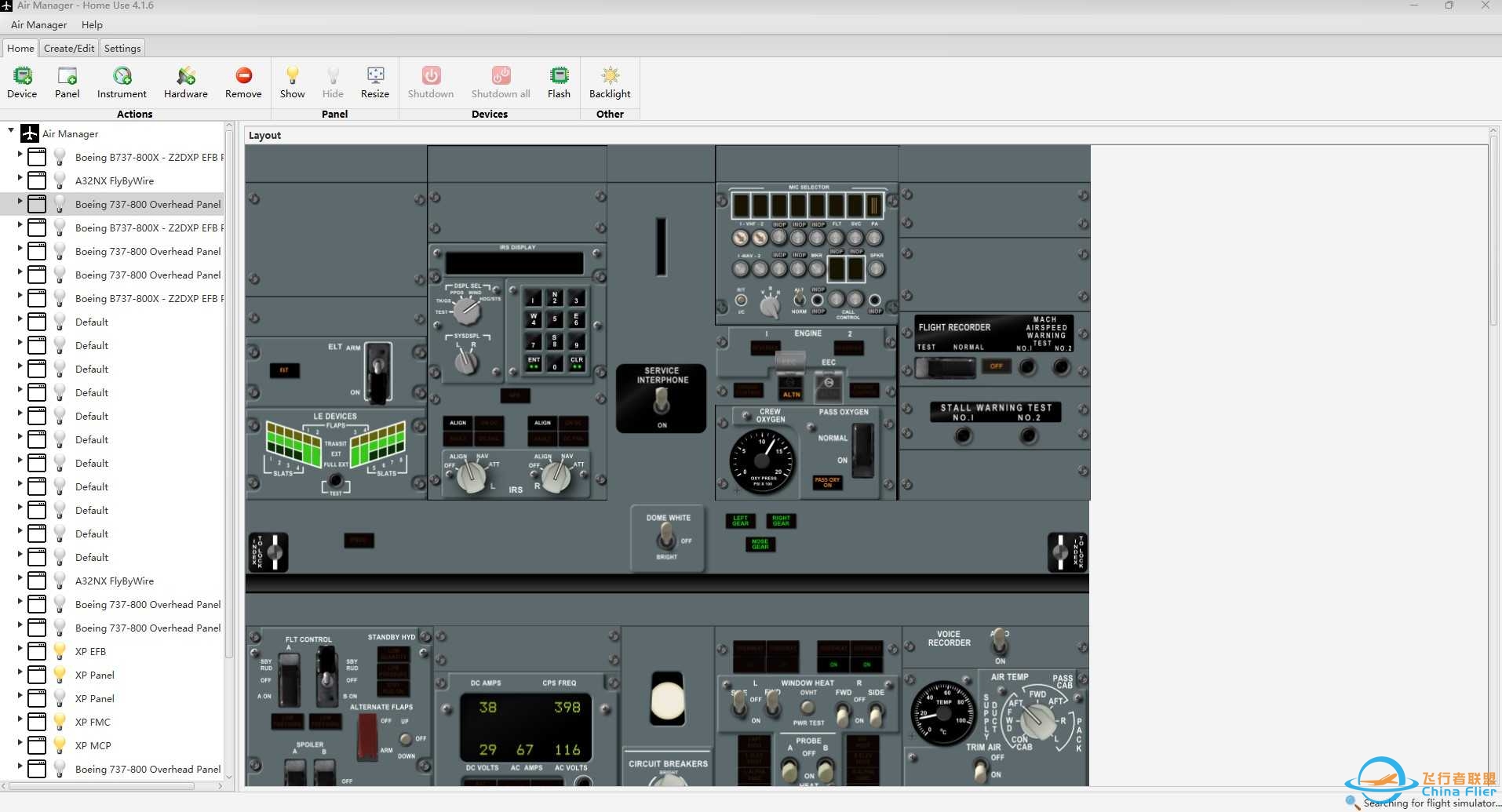Switch to the Settings tab

(122, 48)
